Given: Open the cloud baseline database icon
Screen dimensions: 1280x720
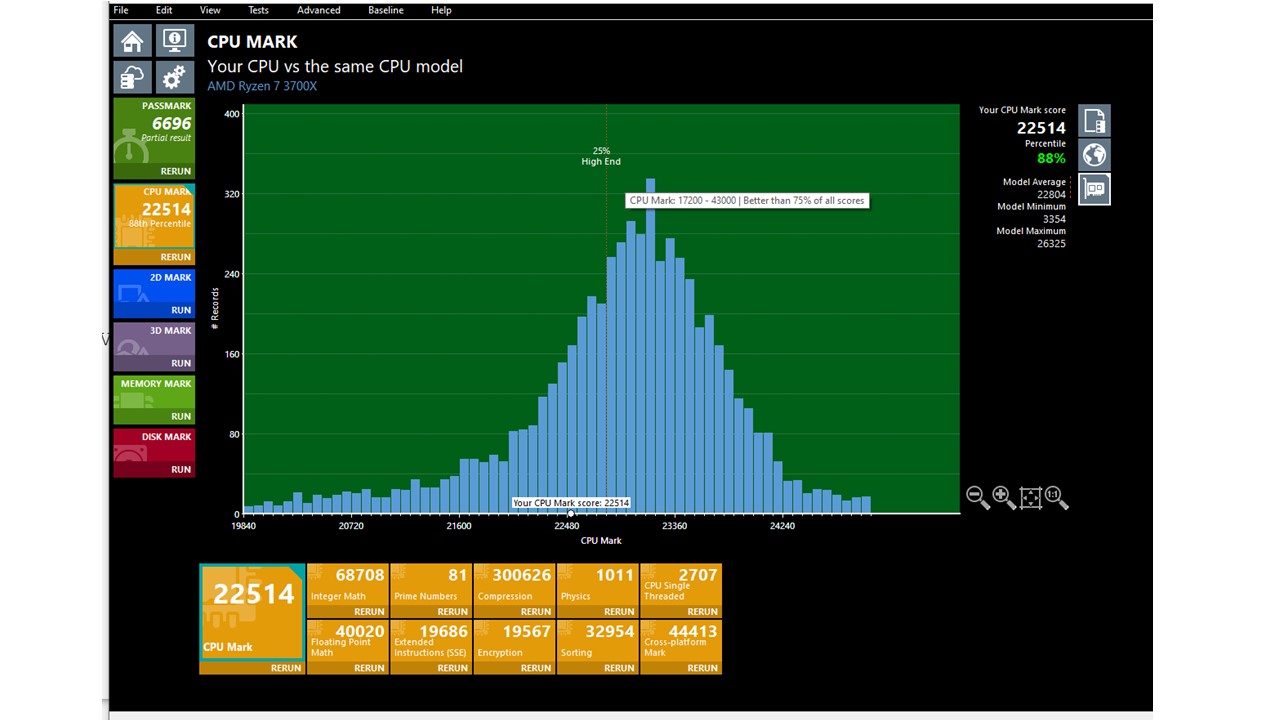Looking at the screenshot, I should tap(132, 77).
